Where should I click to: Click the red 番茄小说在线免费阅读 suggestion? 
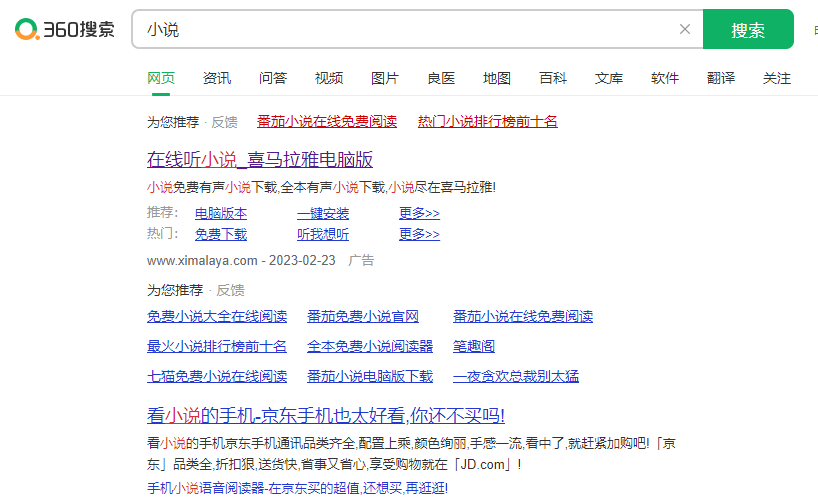pos(327,122)
